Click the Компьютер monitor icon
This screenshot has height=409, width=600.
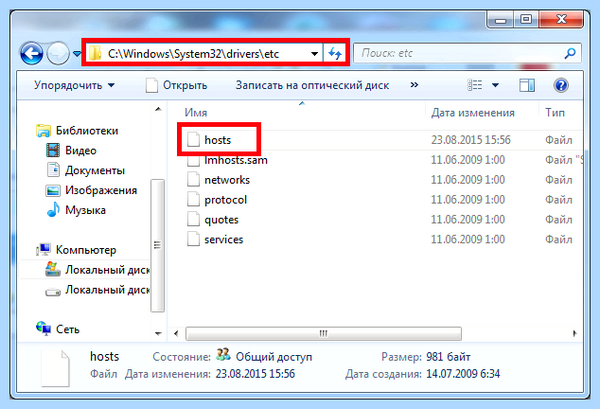coord(43,249)
